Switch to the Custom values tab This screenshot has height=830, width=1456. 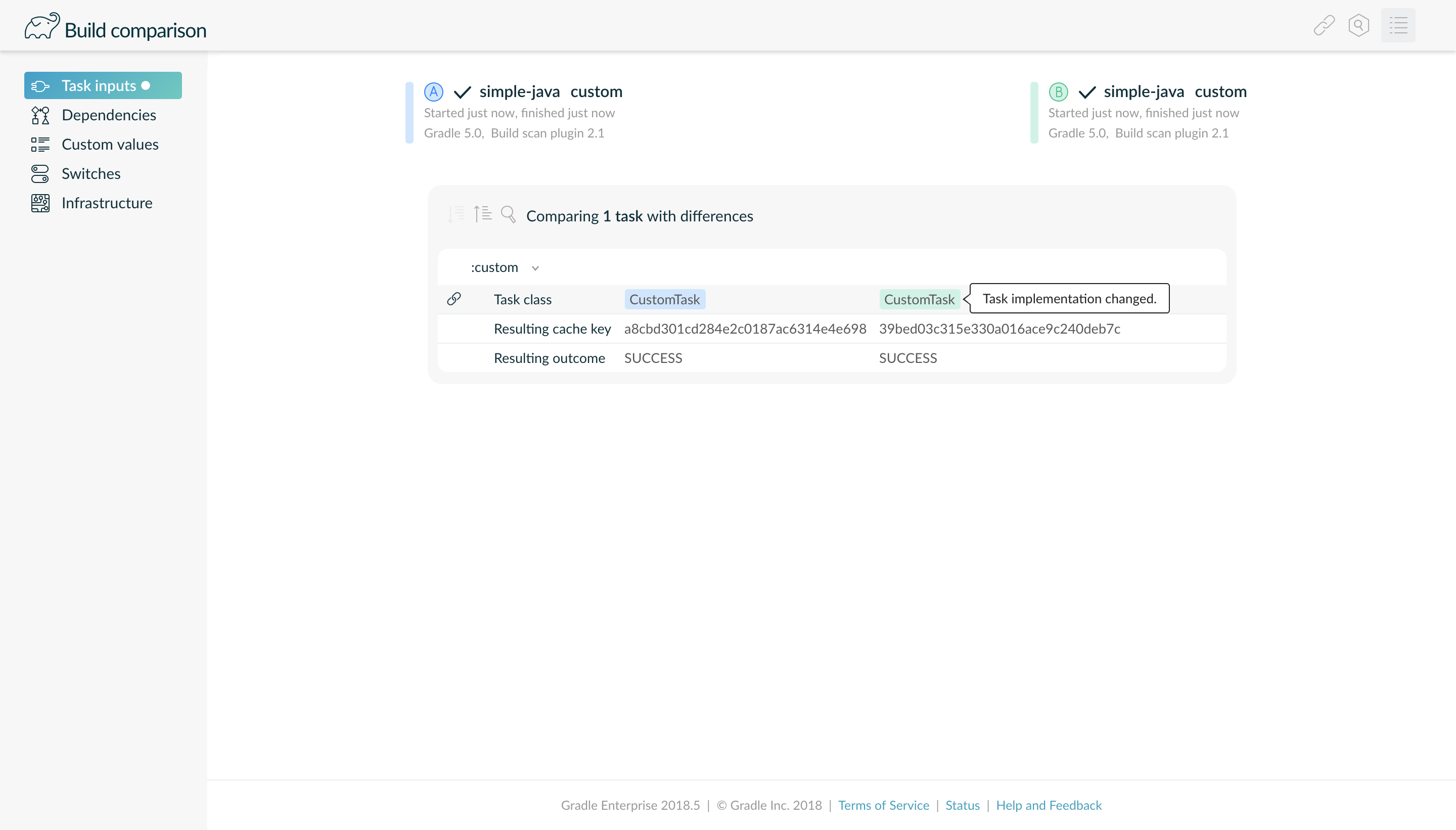(110, 144)
